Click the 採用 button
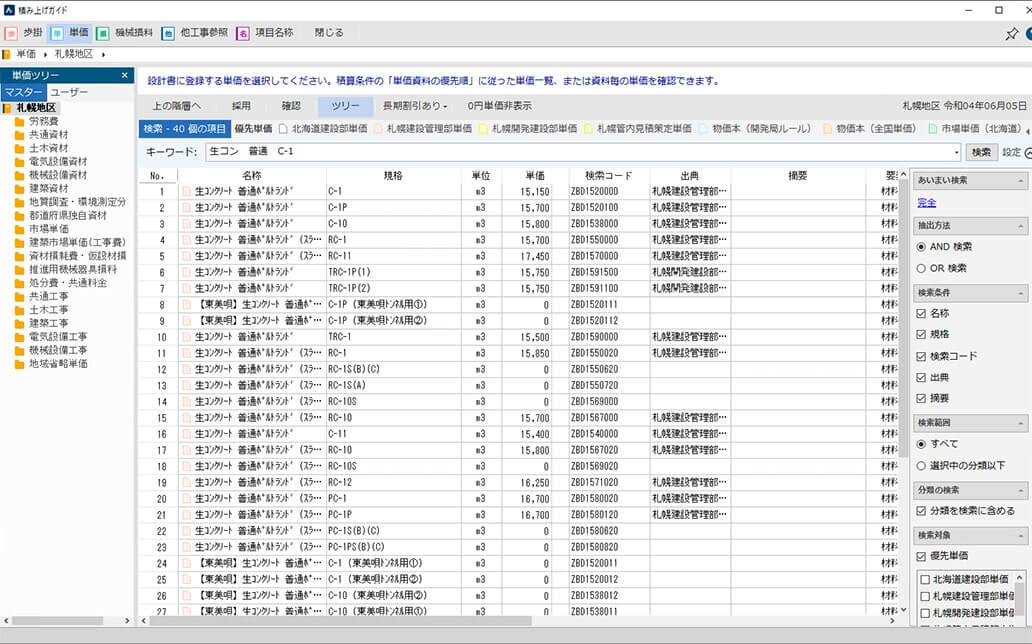 click(x=241, y=106)
